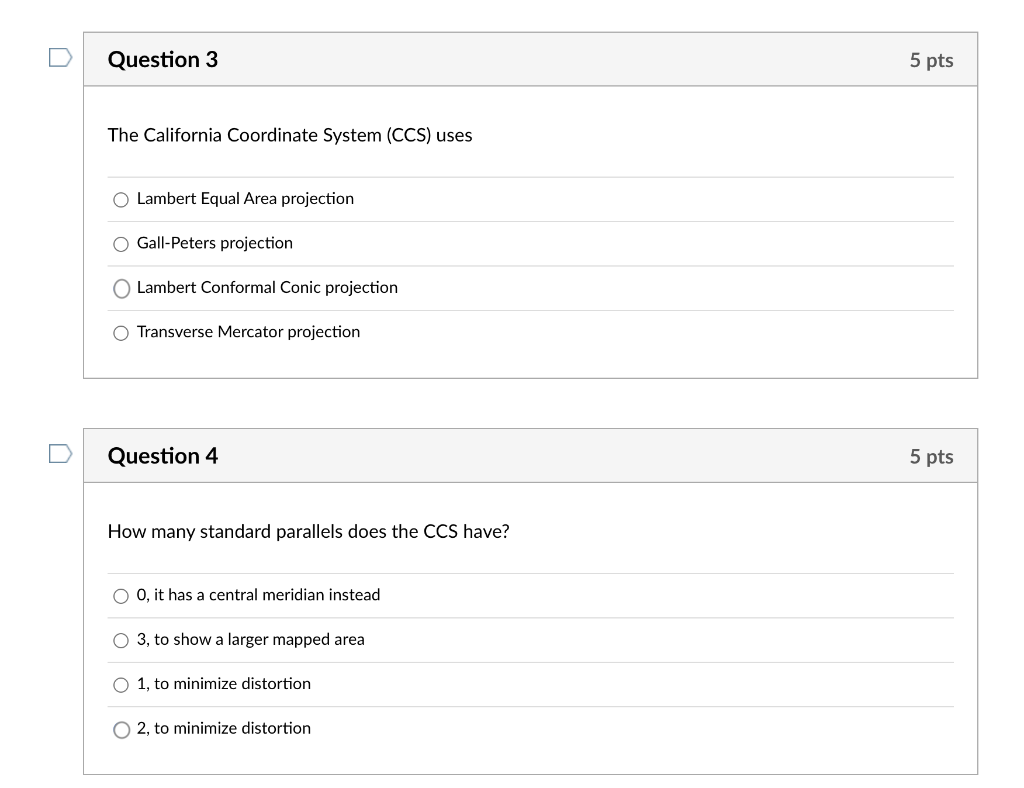Select Lambert Conformal Conic projection radio button
This screenshot has height=788, width=1024.
tap(121, 289)
